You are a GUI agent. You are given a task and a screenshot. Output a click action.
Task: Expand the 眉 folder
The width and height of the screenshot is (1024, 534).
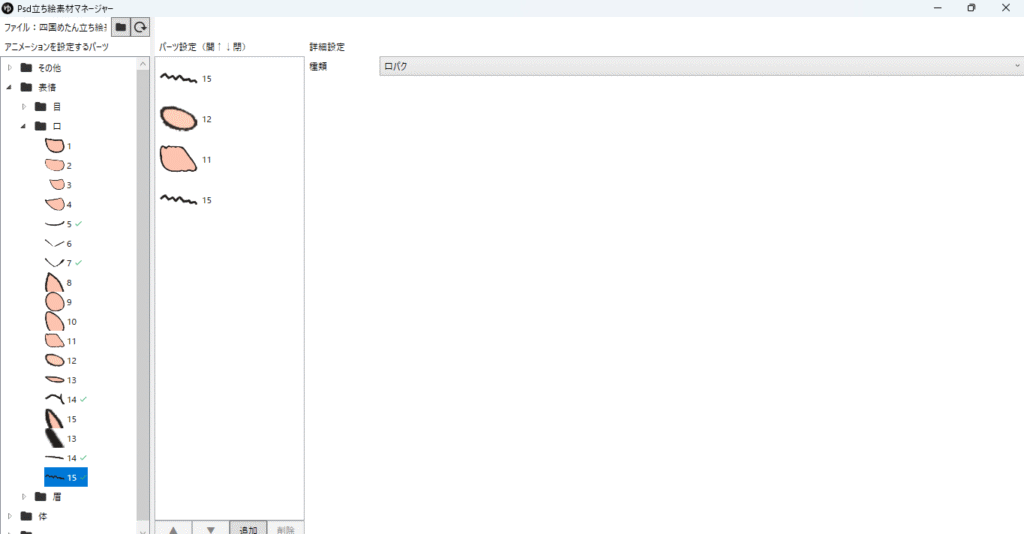point(24,496)
